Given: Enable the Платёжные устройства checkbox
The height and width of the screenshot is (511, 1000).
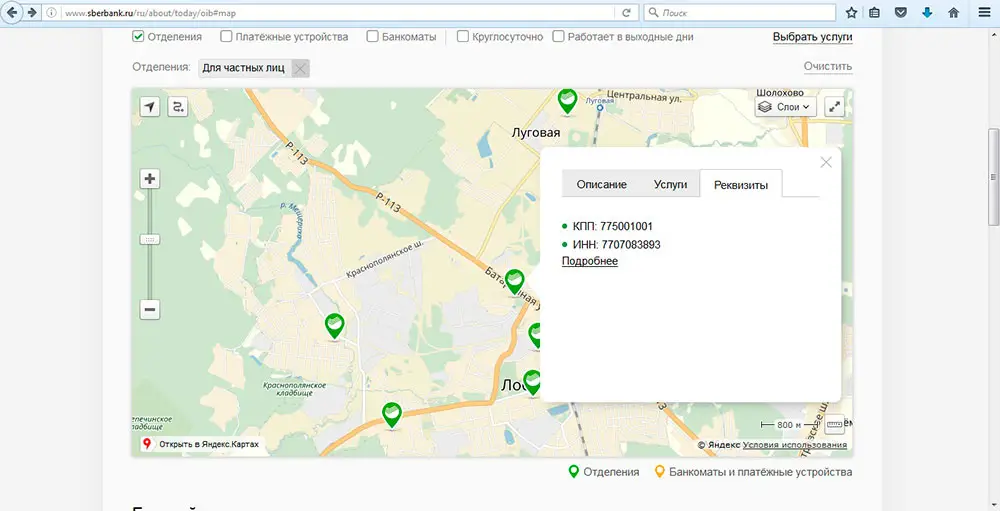Looking at the screenshot, I should click(x=226, y=36).
